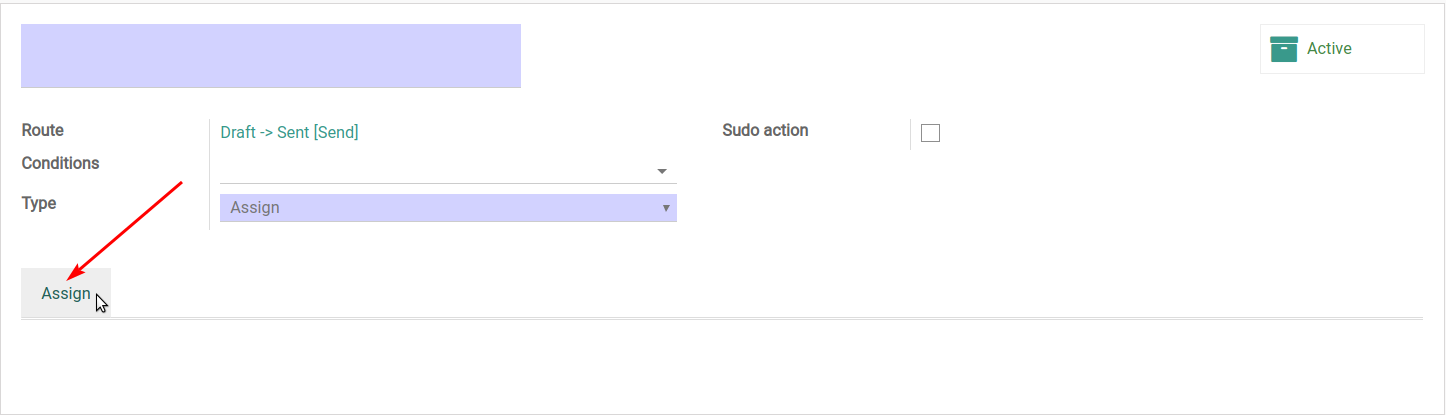Click the Assign text inside the Type selector

pos(255,208)
